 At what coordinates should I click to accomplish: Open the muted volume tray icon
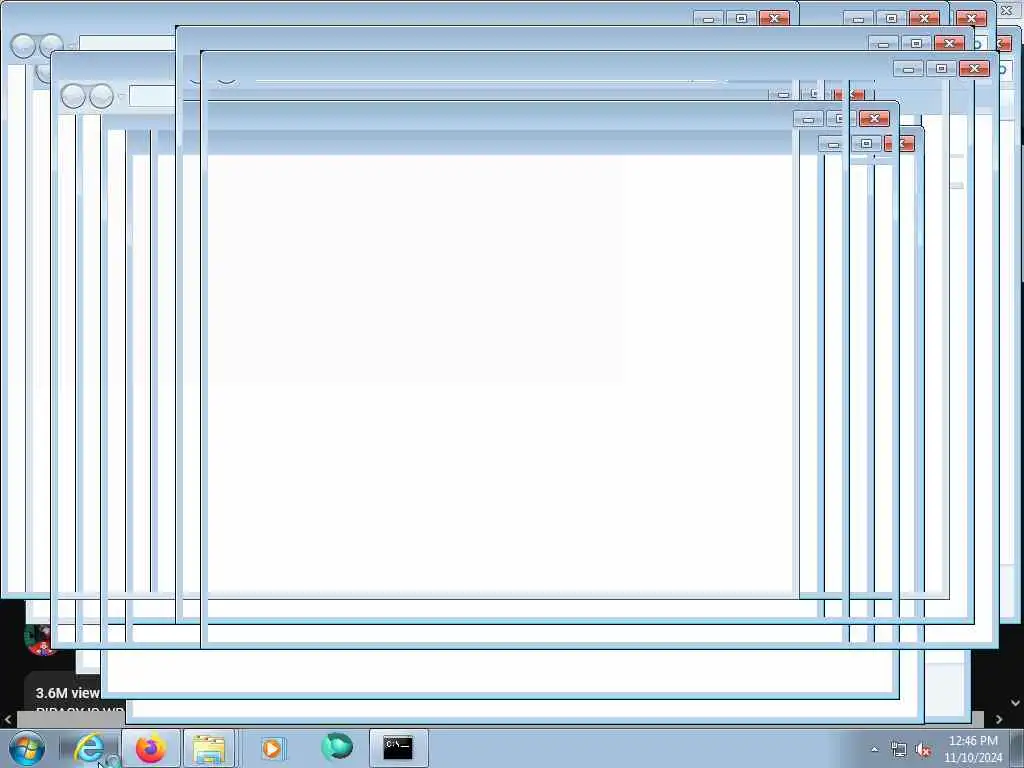coord(923,750)
